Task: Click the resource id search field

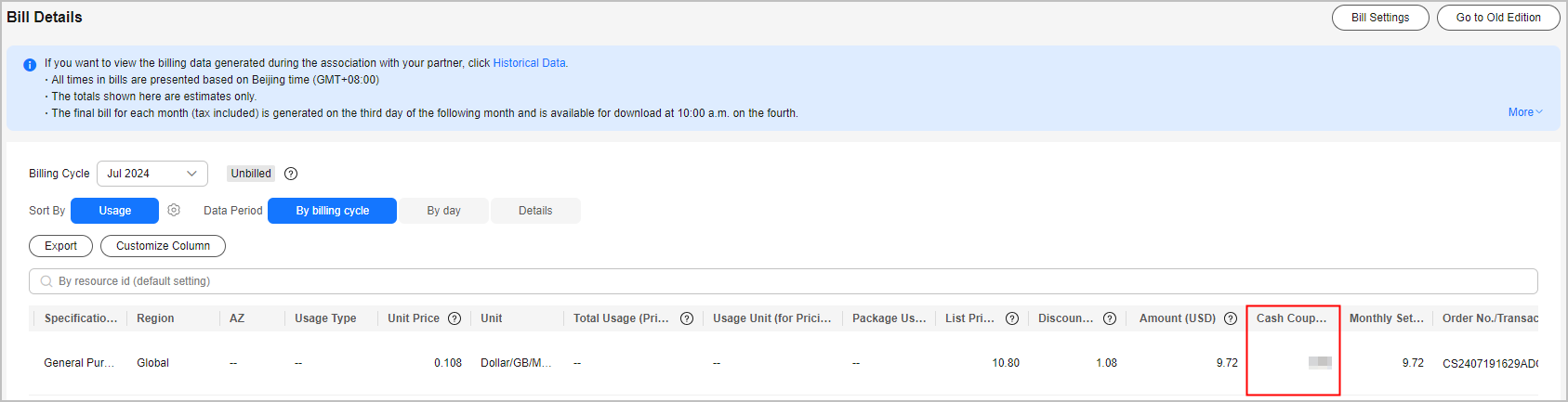Action: 783,281
